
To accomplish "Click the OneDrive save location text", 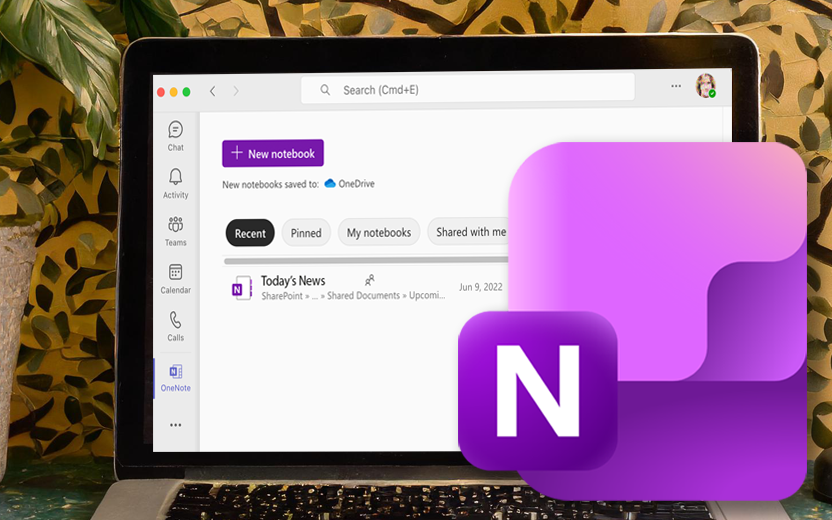I will (x=357, y=184).
